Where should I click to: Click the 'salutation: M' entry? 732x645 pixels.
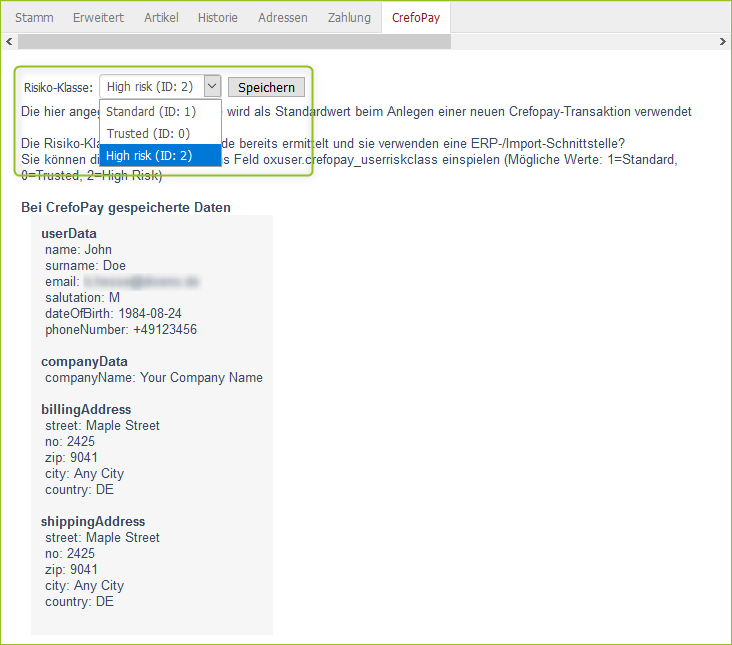(x=82, y=297)
